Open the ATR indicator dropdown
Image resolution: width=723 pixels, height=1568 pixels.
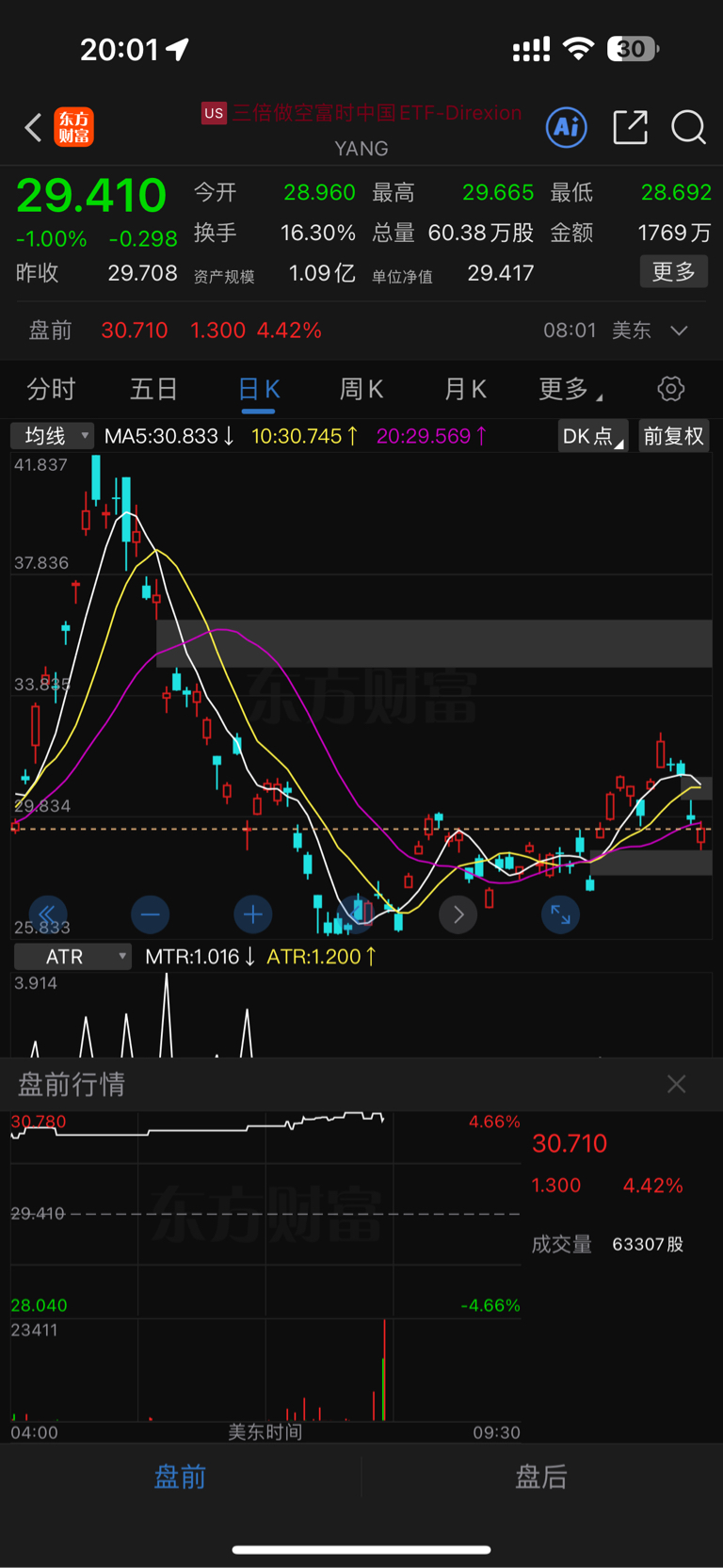pyautogui.click(x=72, y=957)
